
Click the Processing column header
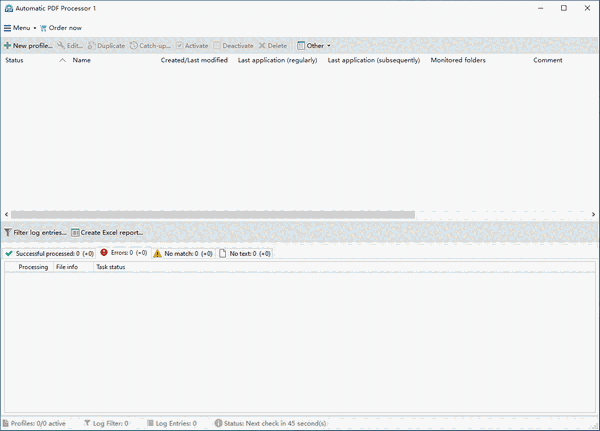pyautogui.click(x=33, y=267)
